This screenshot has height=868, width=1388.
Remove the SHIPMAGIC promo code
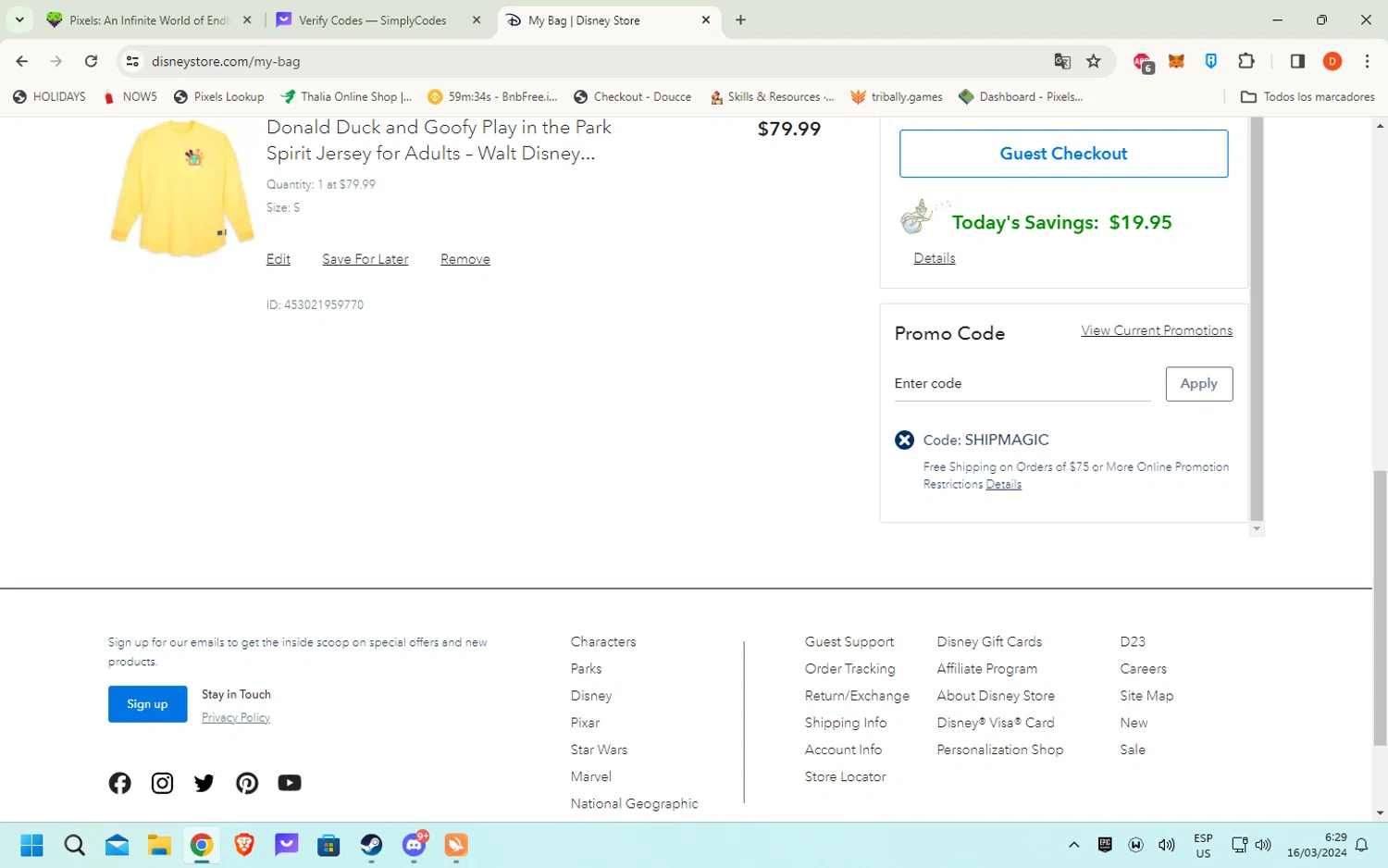point(904,440)
